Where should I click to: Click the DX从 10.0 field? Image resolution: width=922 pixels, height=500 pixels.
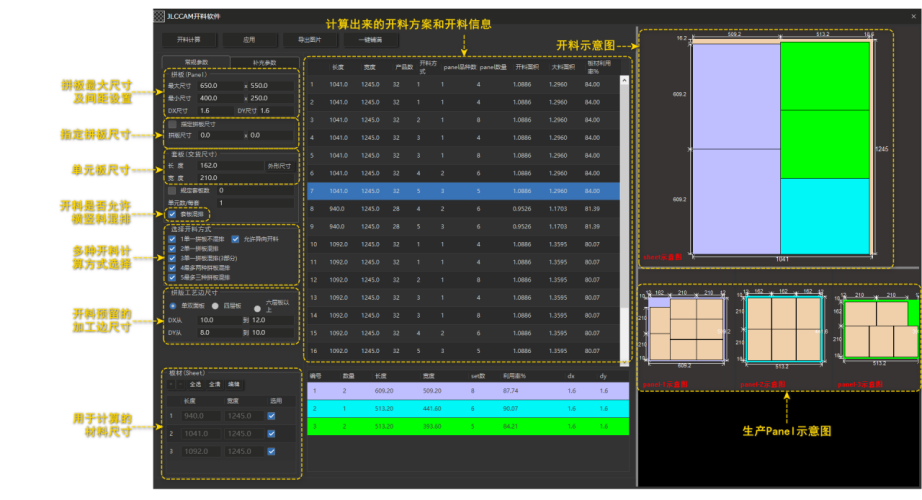tap(219, 321)
